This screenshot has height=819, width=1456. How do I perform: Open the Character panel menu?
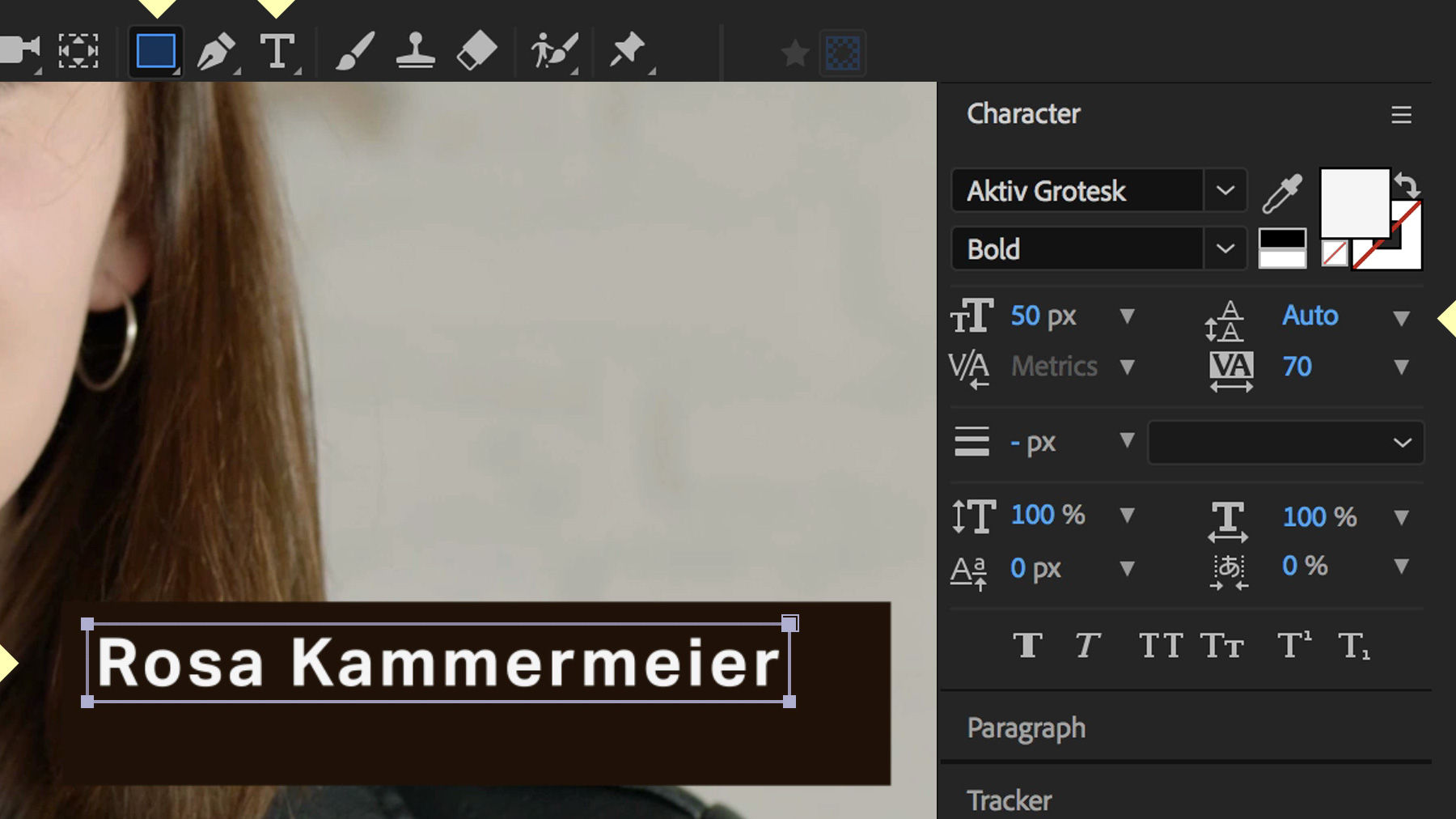click(x=1402, y=115)
